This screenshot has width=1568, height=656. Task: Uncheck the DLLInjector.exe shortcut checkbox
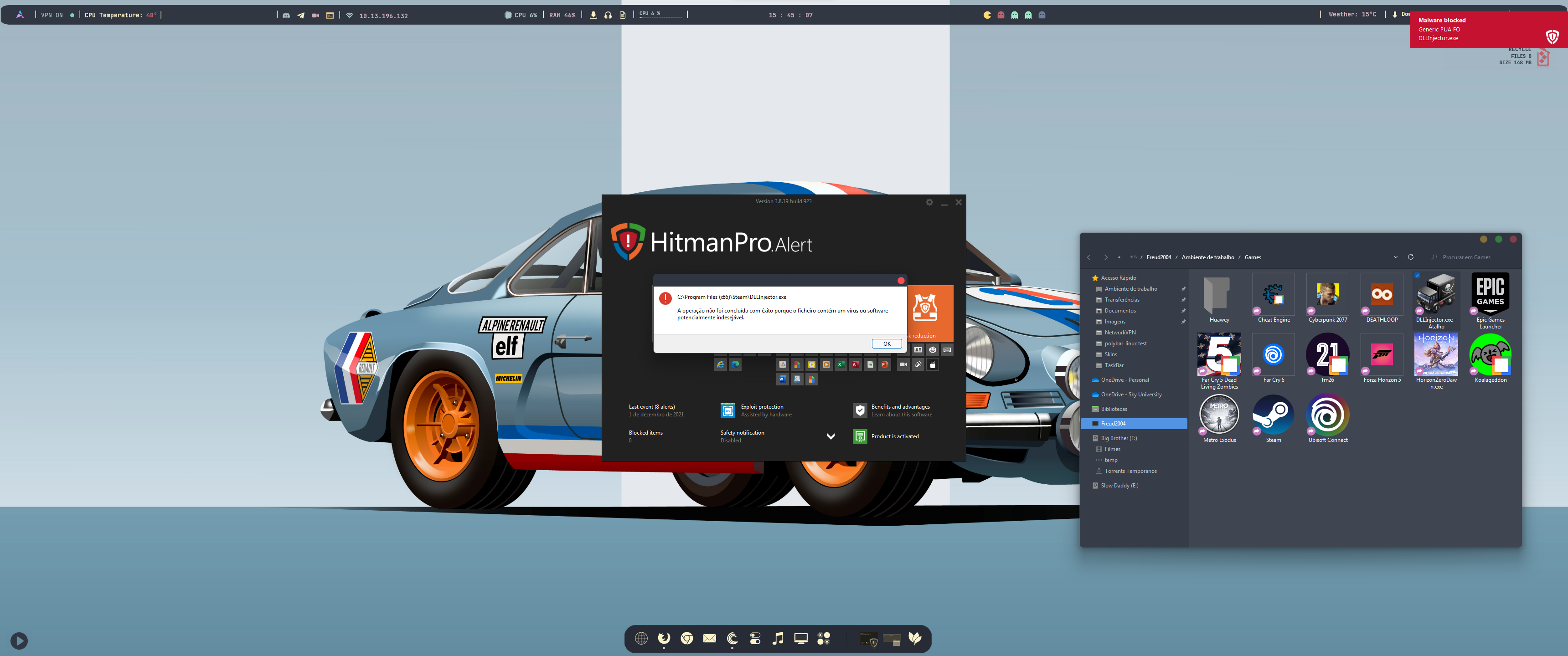tap(1417, 276)
